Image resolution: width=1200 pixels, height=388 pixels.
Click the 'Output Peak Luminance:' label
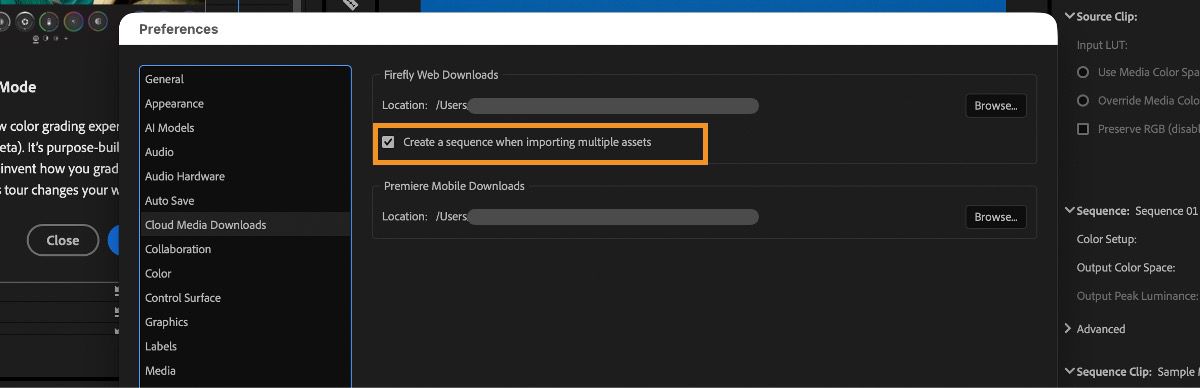tap(1137, 296)
